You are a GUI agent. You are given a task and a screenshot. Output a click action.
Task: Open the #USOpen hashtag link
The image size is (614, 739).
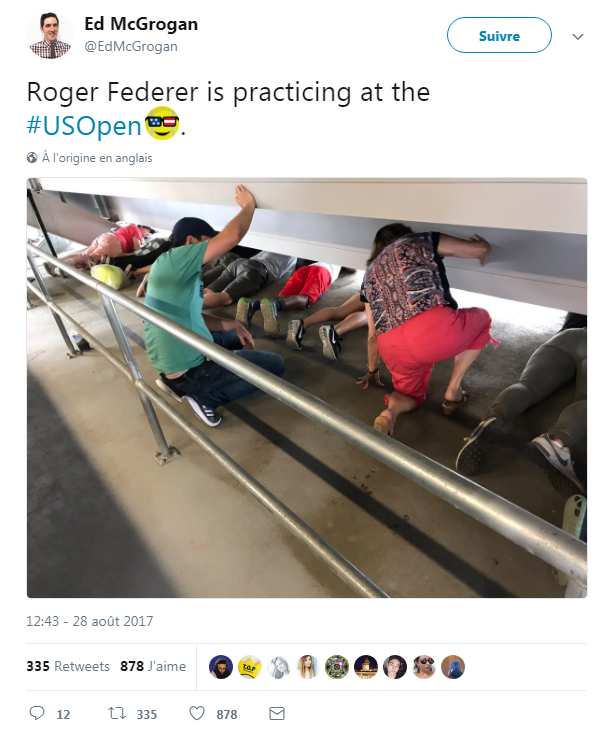[84, 126]
